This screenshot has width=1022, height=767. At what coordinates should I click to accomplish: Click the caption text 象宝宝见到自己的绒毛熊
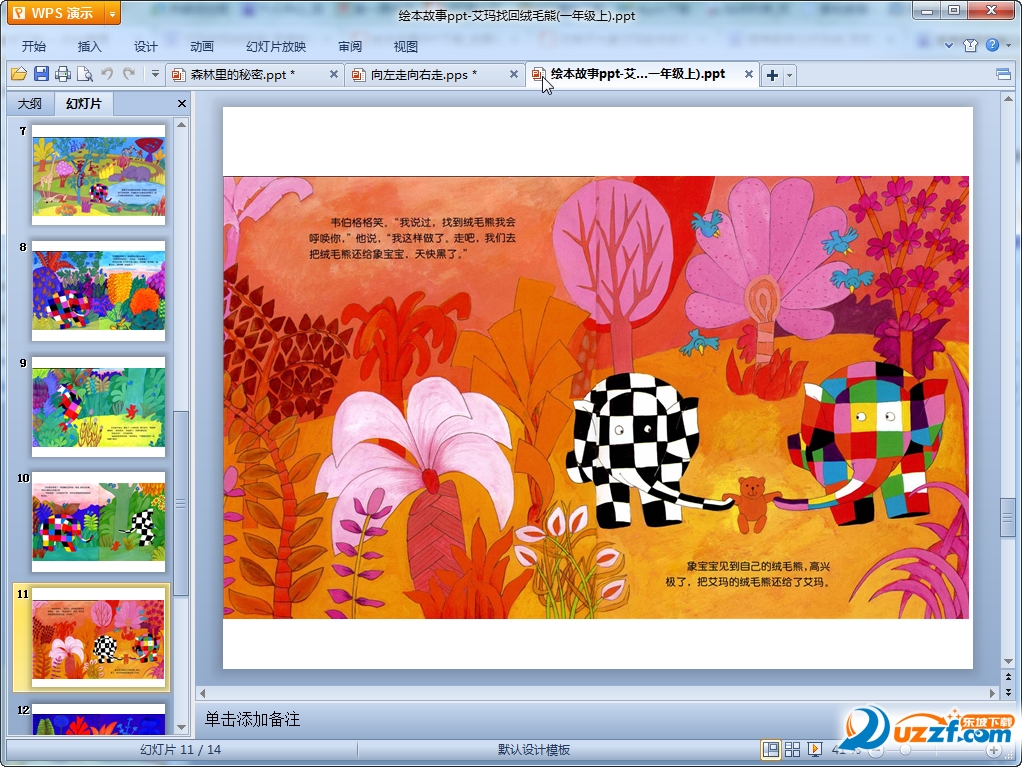point(748,574)
